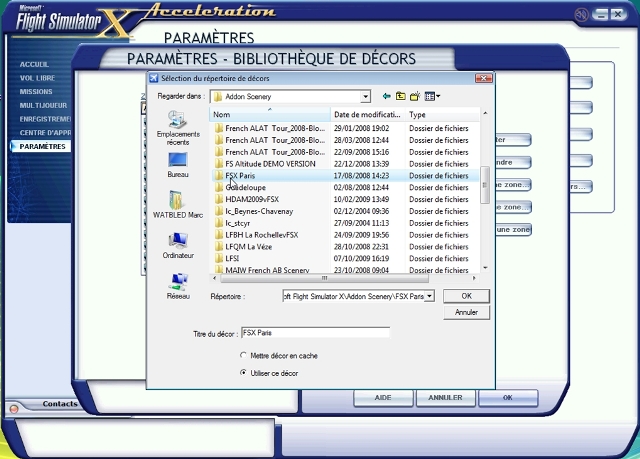Select 'Mettre décor en cache' radio button
The height and width of the screenshot is (459, 640).
(243, 355)
